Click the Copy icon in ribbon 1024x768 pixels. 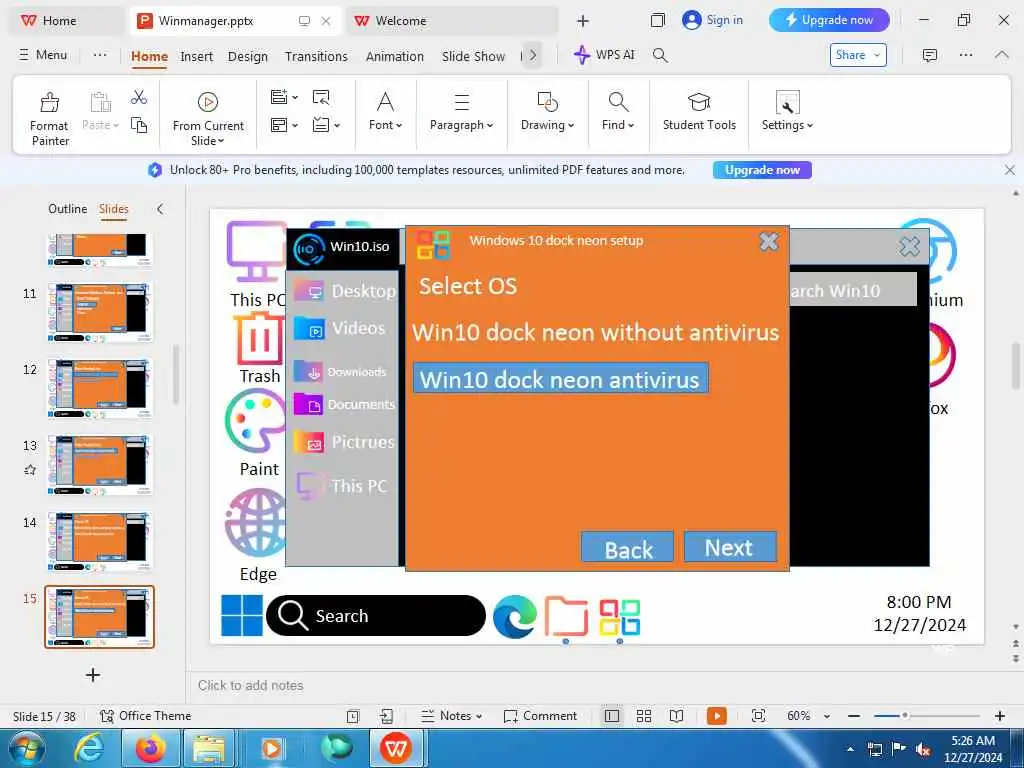[x=138, y=124]
